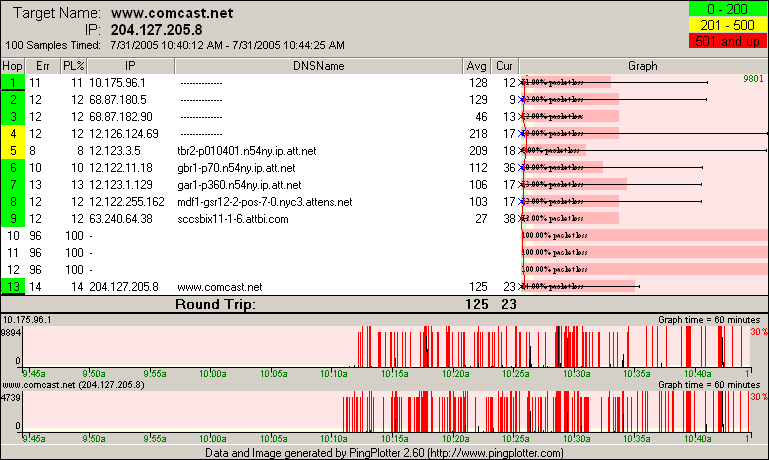769x460 pixels.
Task: Click Round Trip average value 125
Action: click(x=477, y=305)
